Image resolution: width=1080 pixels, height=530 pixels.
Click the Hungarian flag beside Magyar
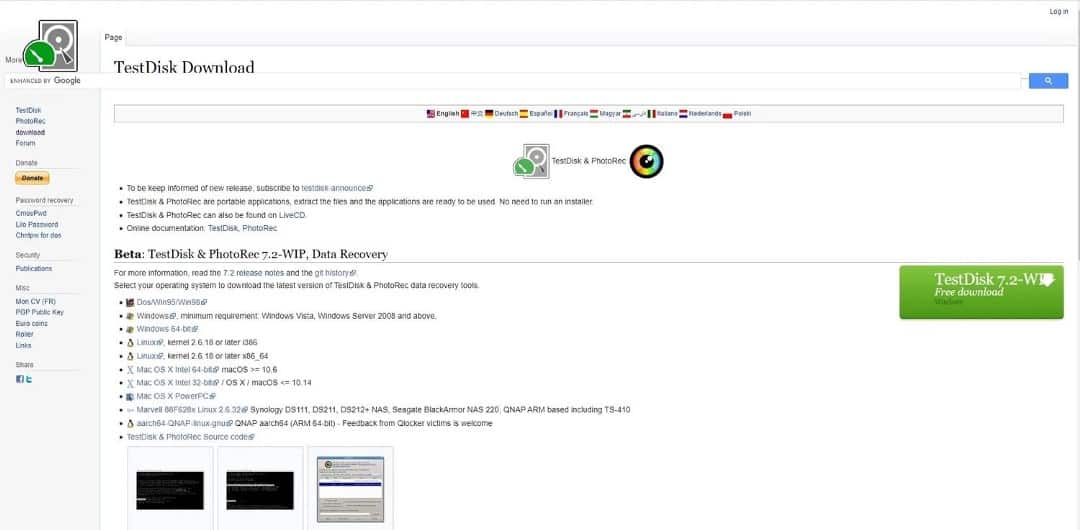coord(594,114)
